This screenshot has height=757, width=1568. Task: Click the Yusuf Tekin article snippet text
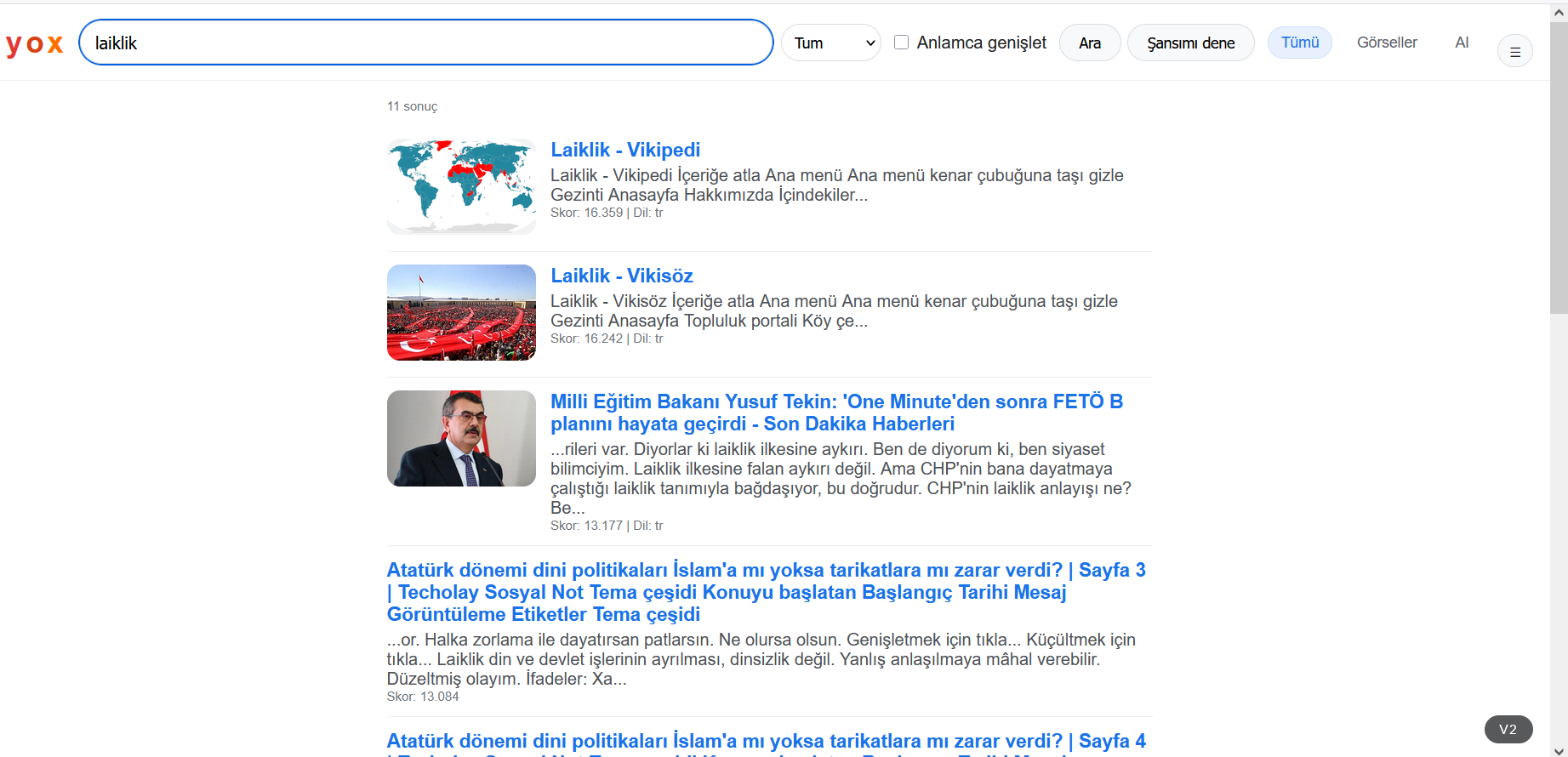click(841, 478)
